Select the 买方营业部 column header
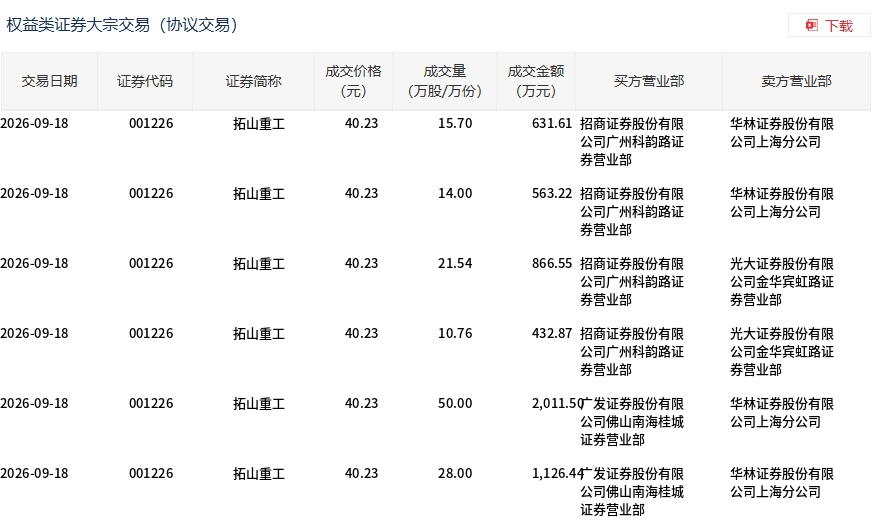Viewport: 872px width, 532px height. 648,81
